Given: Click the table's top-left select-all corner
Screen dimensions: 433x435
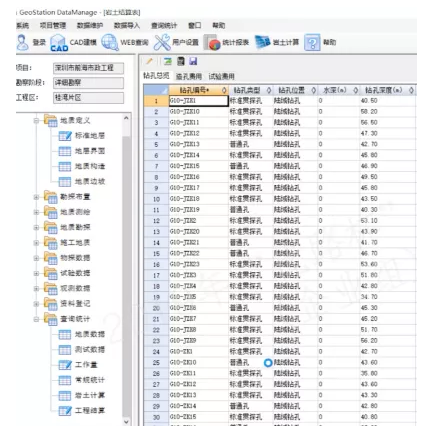Looking at the screenshot, I should tap(156, 90).
